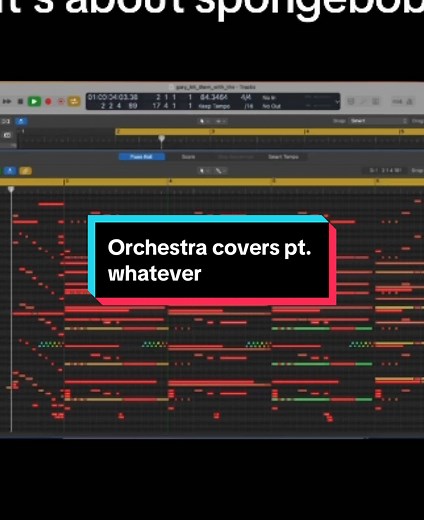The height and width of the screenshot is (520, 424).
Task: Click the Capture Recording button beside Record
Action: [x=61, y=101]
